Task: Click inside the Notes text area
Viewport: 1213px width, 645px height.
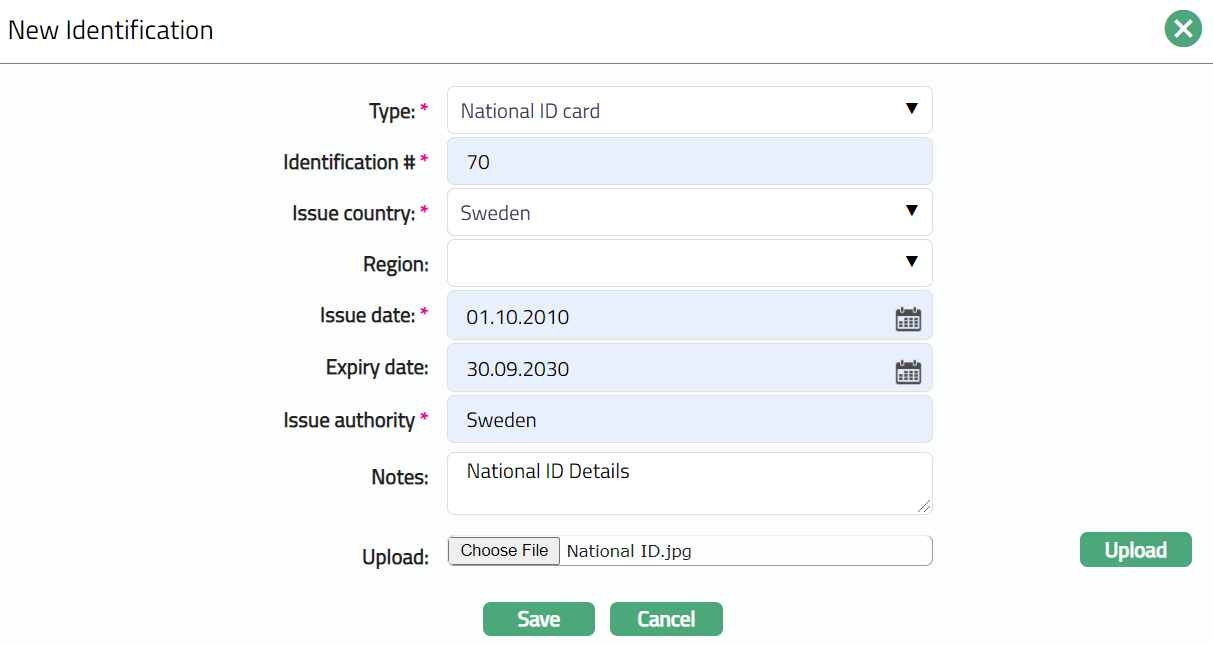Action: 689,484
